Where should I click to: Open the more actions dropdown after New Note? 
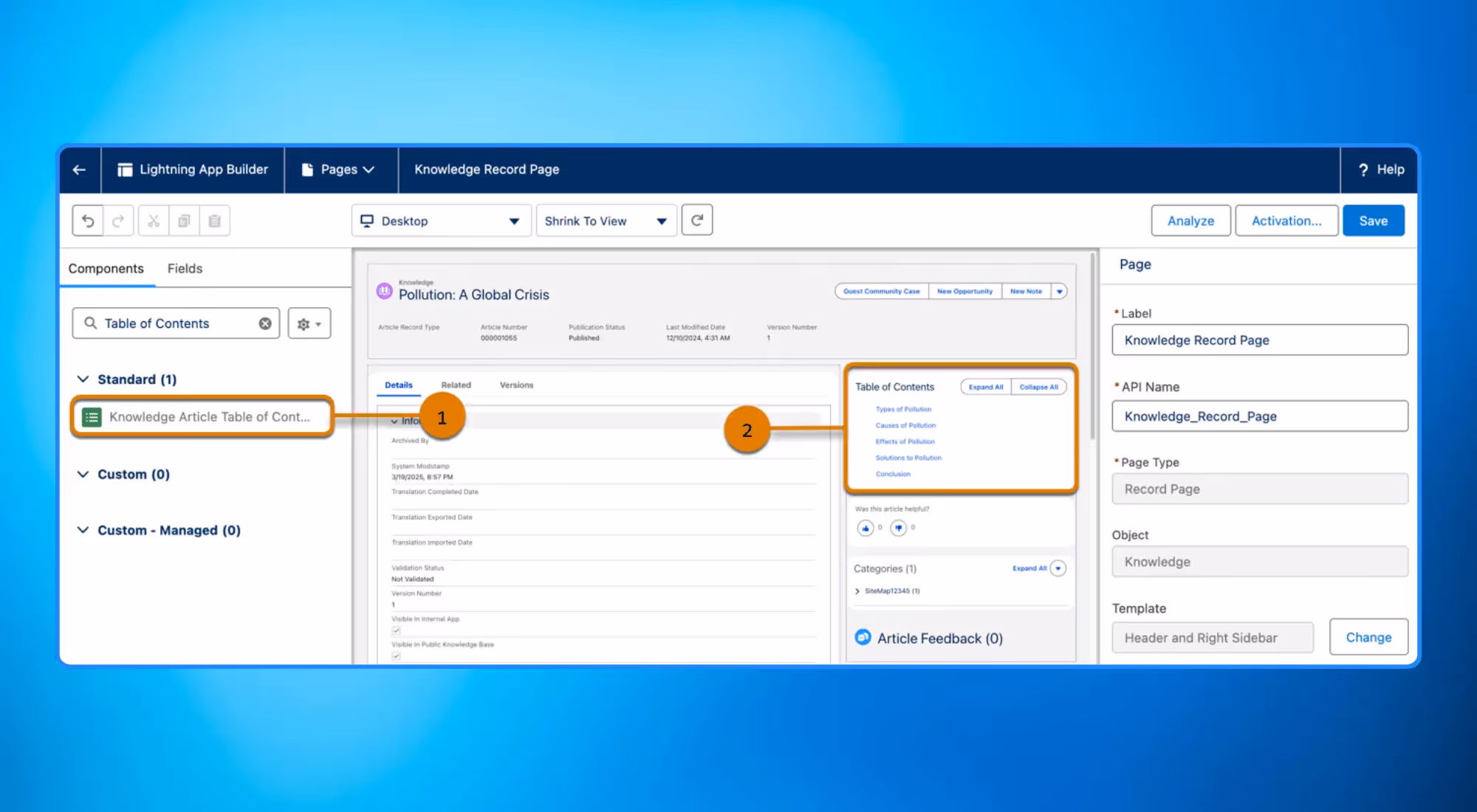pos(1060,292)
